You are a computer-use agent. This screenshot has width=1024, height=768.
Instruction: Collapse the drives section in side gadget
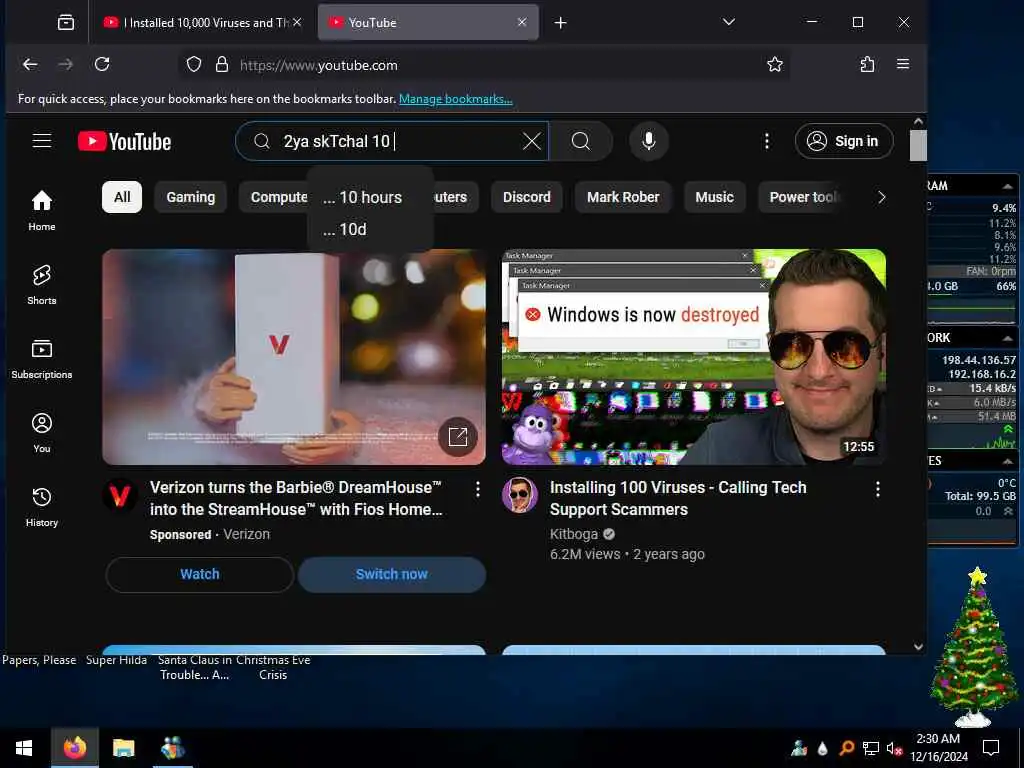[1008, 461]
